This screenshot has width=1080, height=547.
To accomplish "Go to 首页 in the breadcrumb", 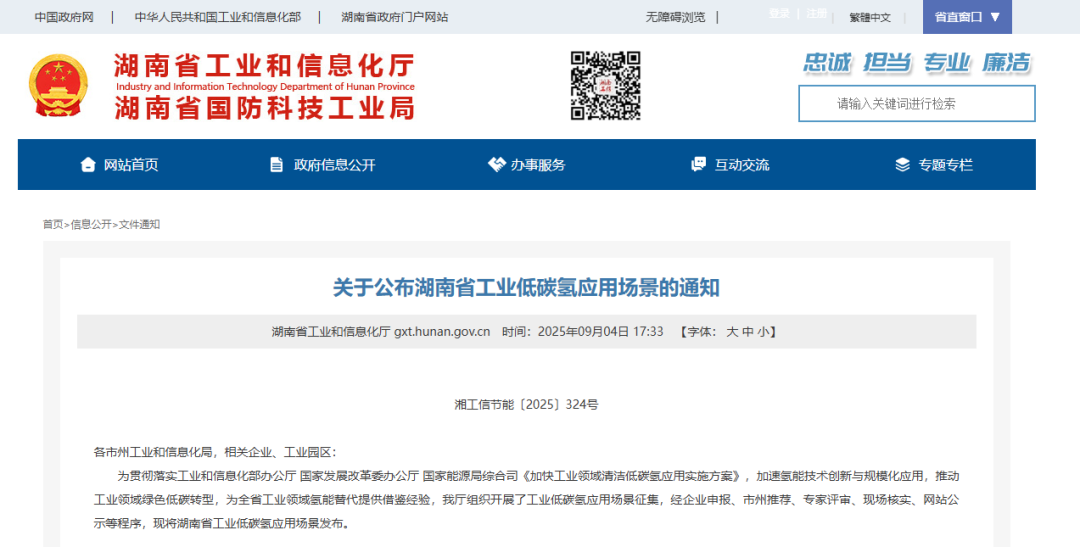I will (x=53, y=225).
